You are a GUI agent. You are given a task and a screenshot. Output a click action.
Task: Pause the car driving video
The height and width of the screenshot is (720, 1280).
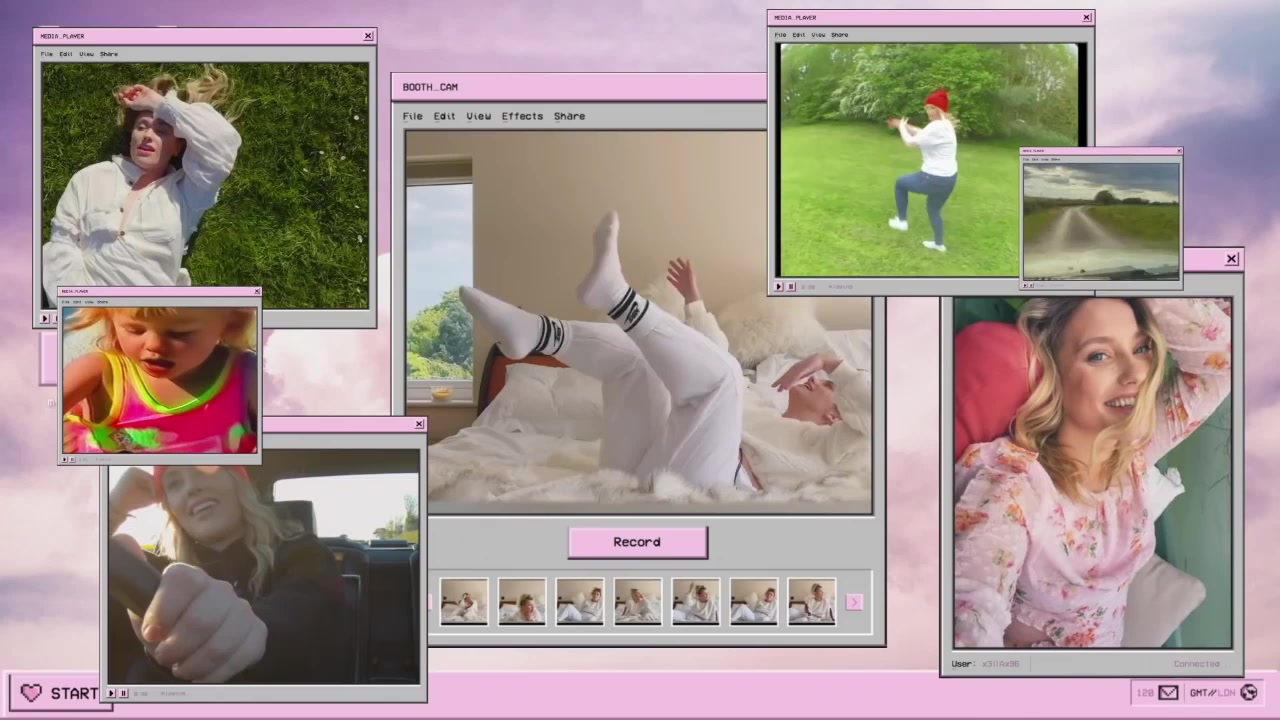coord(124,693)
